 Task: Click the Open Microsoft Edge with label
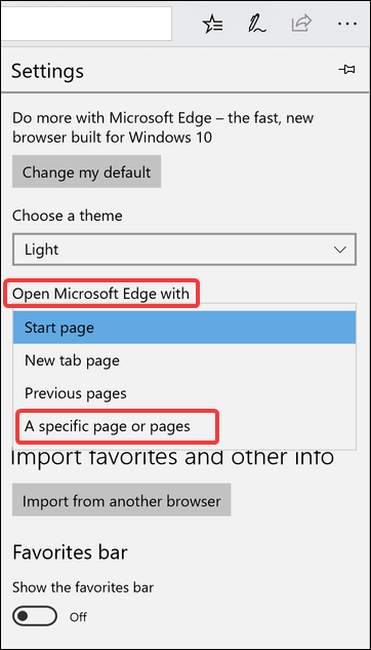101,294
